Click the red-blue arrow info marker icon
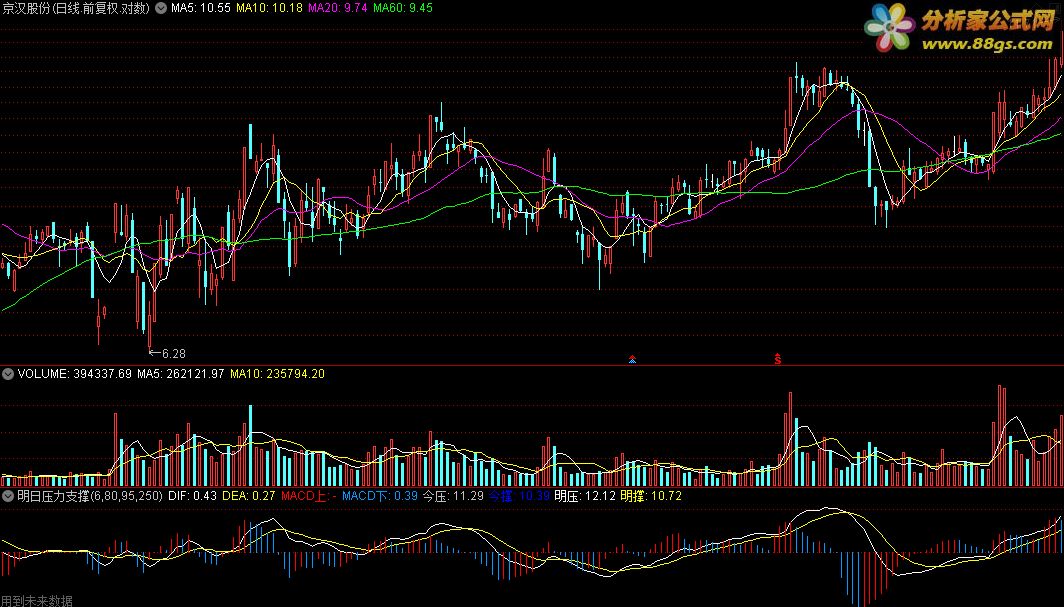This screenshot has height=607, width=1064. 632,359
